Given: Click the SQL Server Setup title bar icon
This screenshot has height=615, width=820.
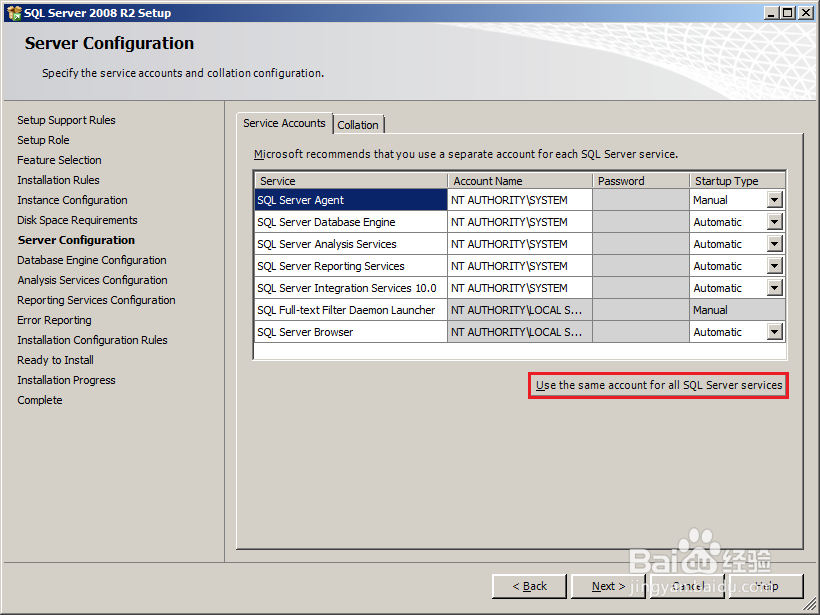Looking at the screenshot, I should (14, 13).
